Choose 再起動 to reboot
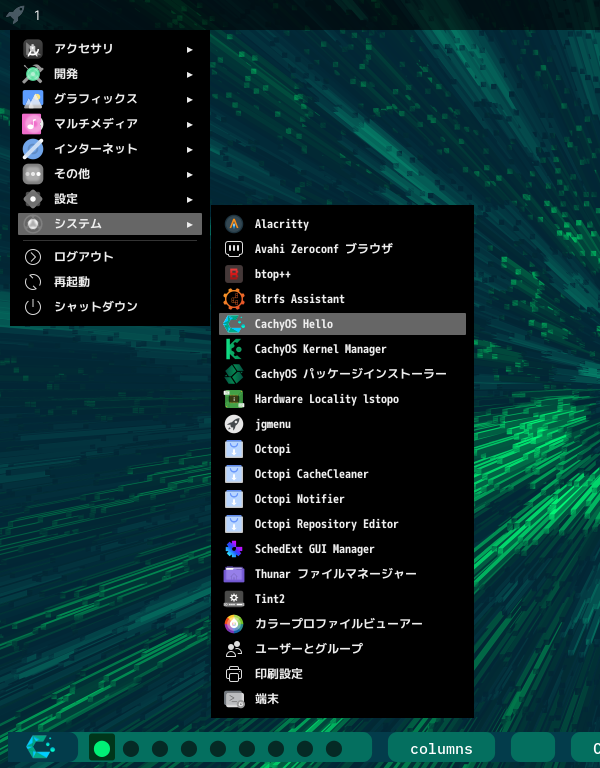The height and width of the screenshot is (768, 600). pyautogui.click(x=110, y=282)
